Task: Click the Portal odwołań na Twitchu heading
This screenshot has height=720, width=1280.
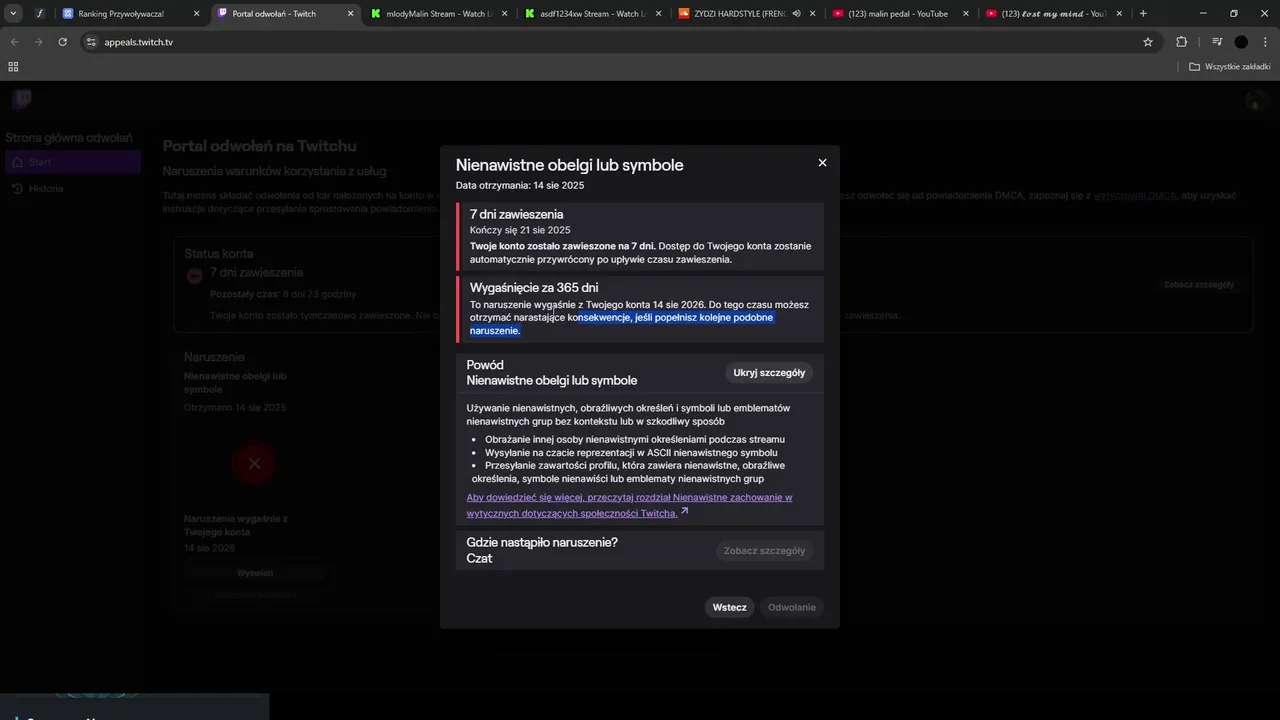Action: tap(260, 146)
